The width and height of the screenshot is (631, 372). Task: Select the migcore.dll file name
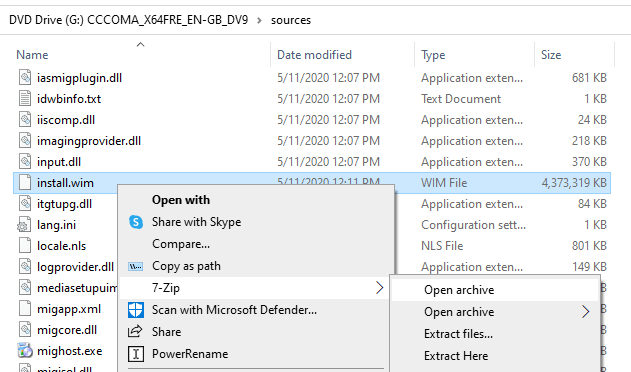tap(67, 330)
